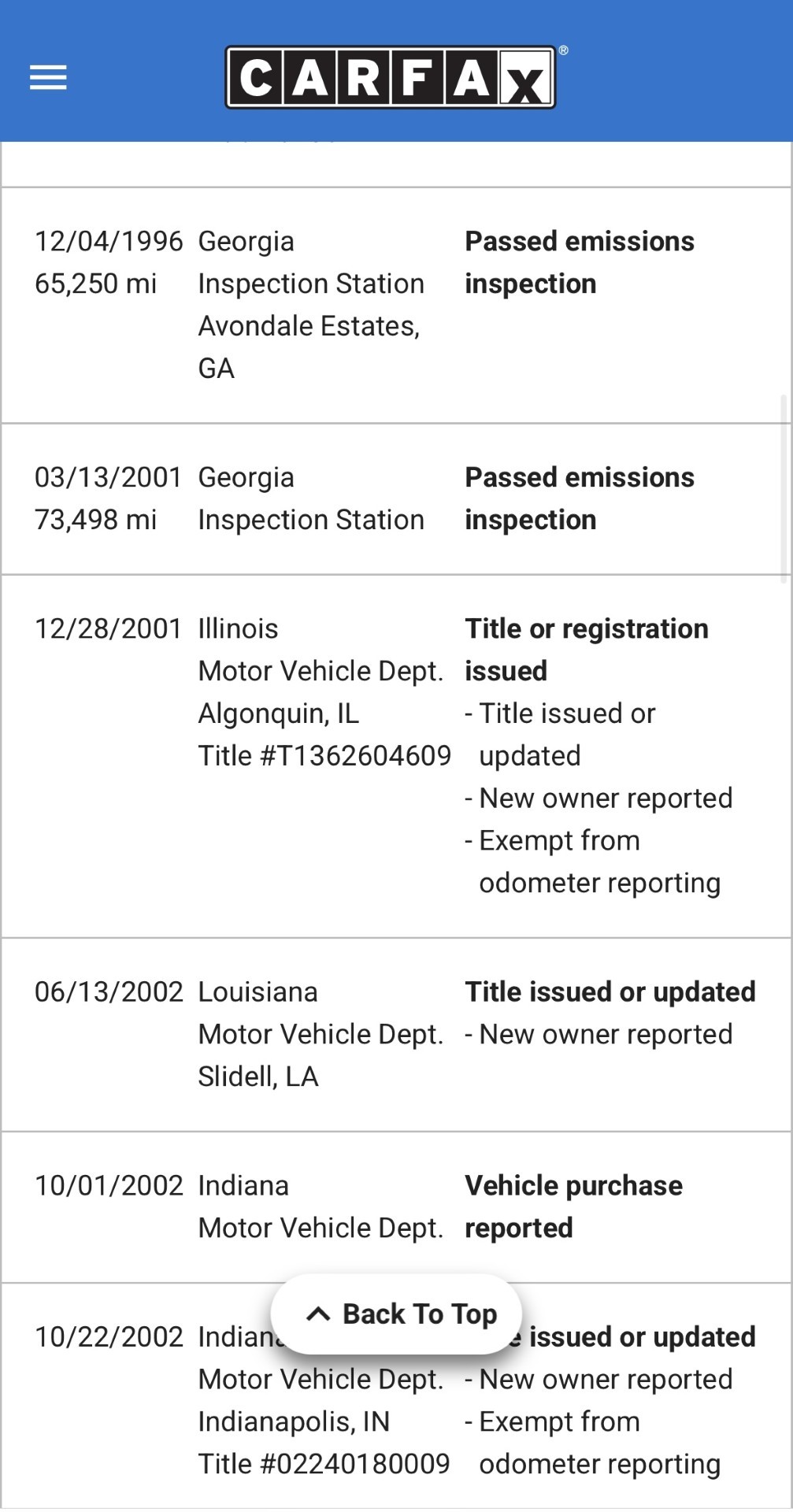Tap the CARFAX logo in header
The height and width of the screenshot is (1512, 793).
pyautogui.click(x=391, y=77)
